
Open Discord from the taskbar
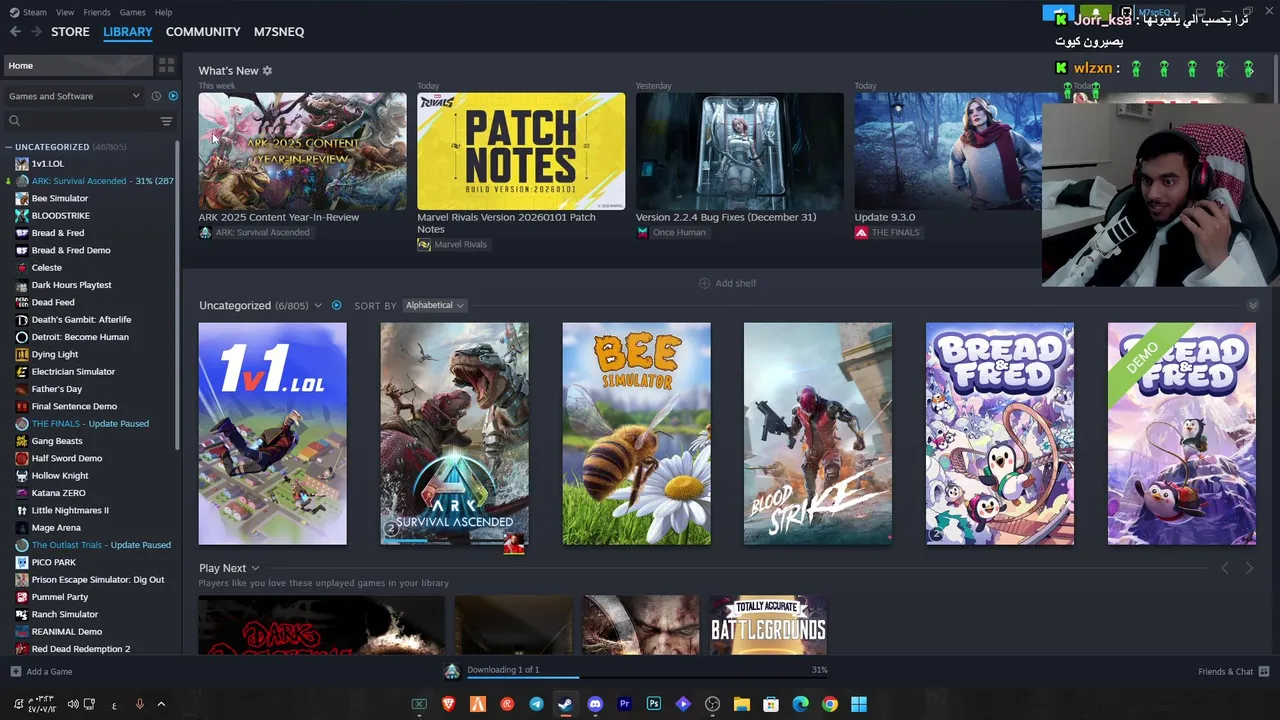[x=595, y=704]
